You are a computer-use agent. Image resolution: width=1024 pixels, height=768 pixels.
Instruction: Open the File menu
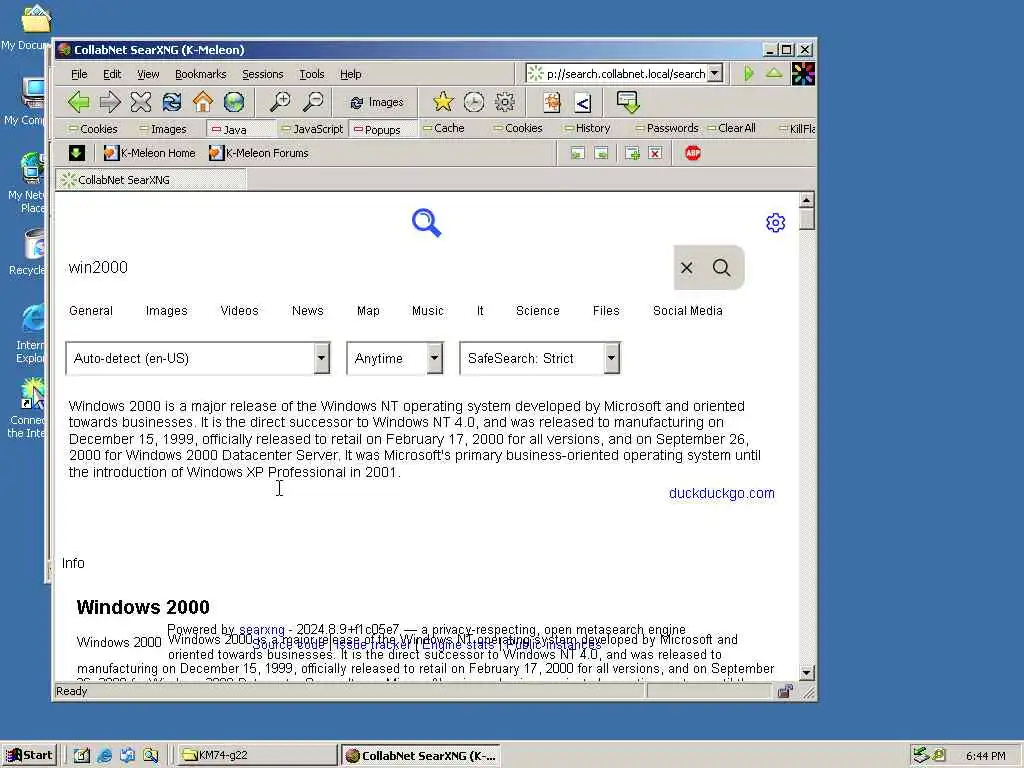pos(79,74)
